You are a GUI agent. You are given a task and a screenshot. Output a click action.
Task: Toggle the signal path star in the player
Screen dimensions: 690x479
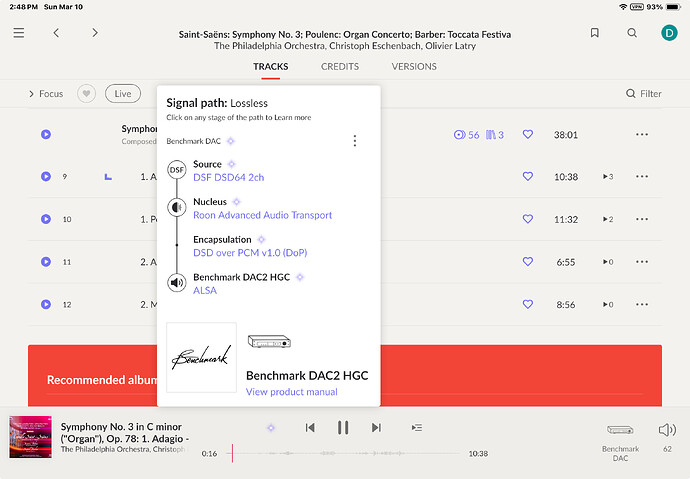click(271, 428)
